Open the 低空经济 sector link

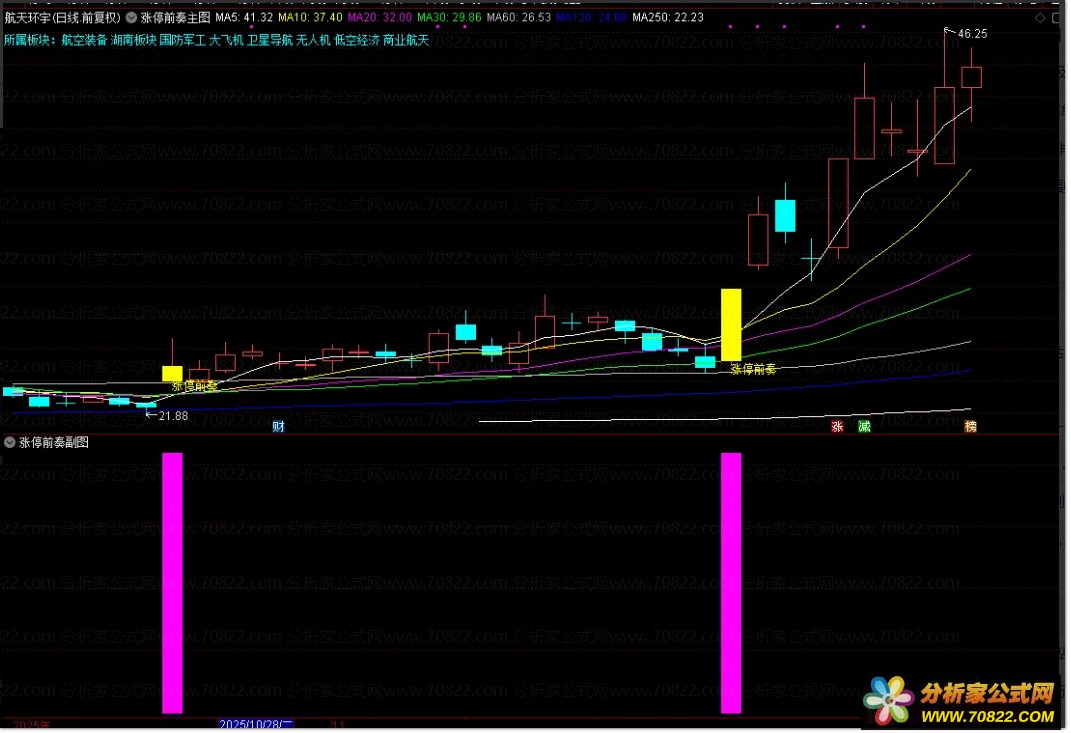click(x=357, y=40)
